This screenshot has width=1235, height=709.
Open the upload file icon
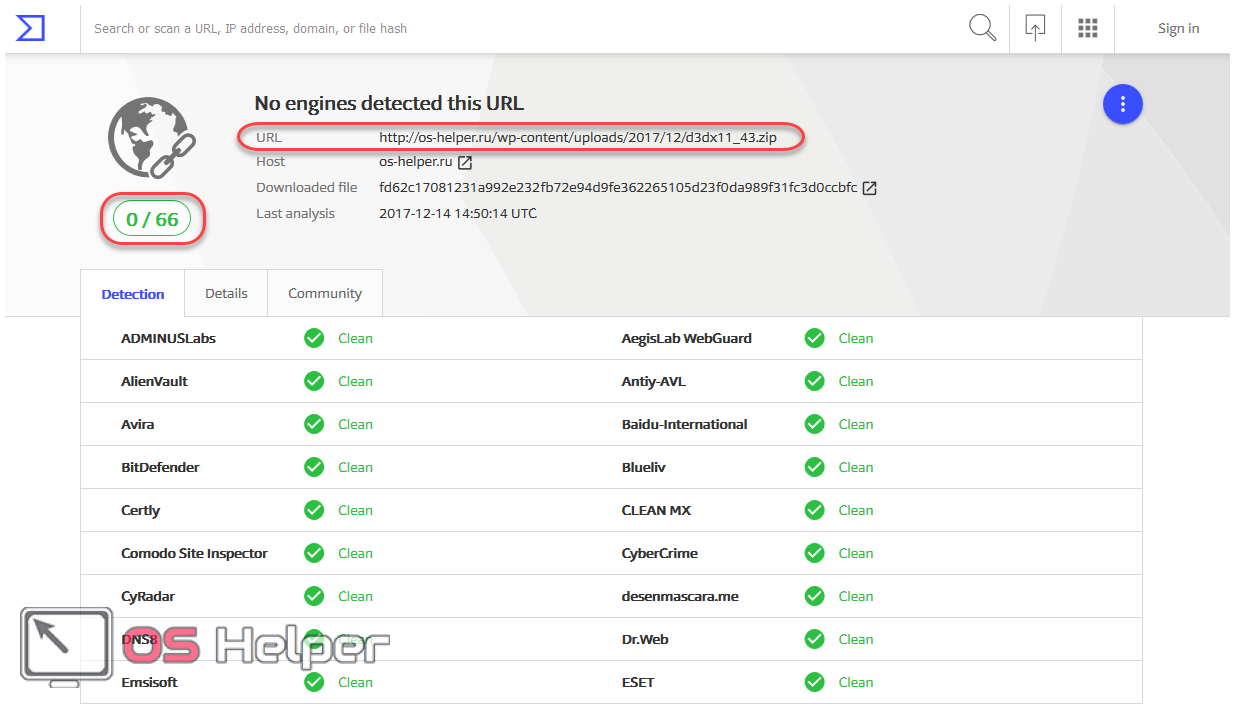coord(1035,28)
